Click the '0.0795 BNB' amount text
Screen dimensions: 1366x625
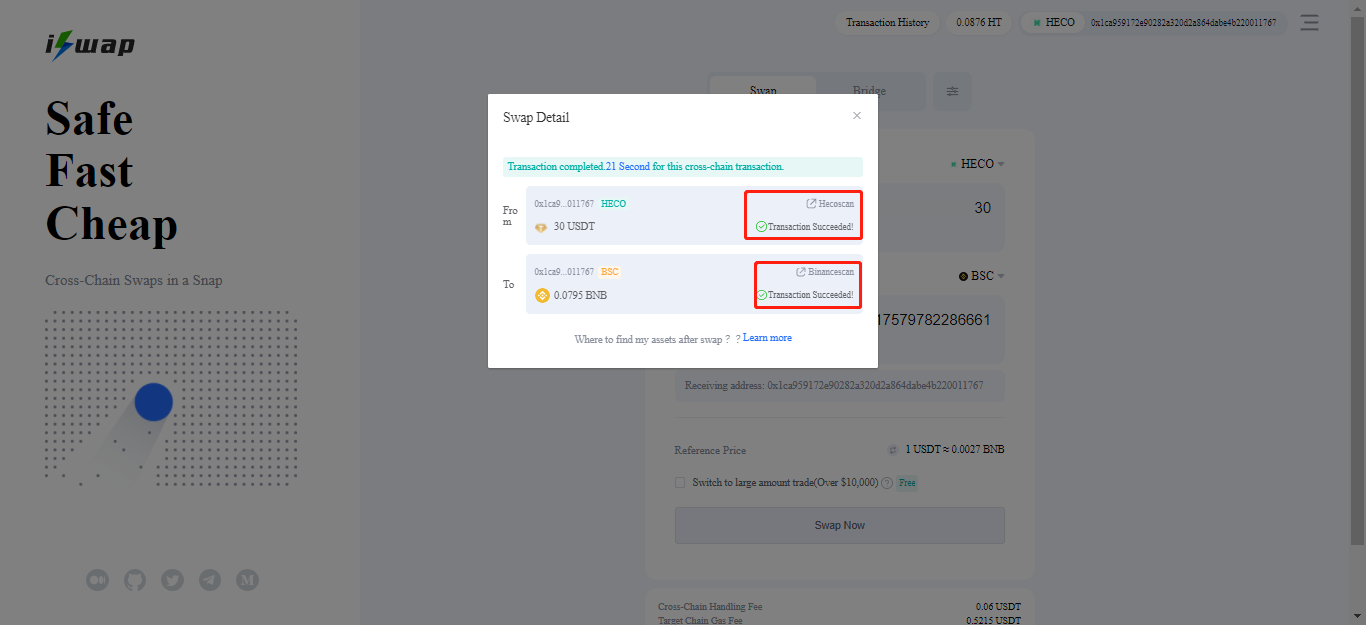[580, 295]
